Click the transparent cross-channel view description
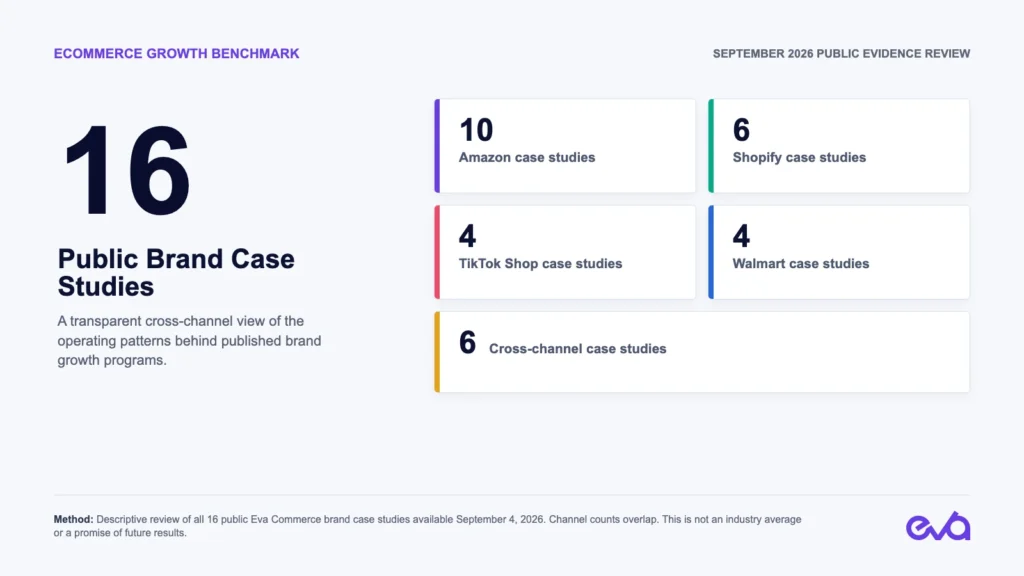The width and height of the screenshot is (1024, 576). point(189,340)
